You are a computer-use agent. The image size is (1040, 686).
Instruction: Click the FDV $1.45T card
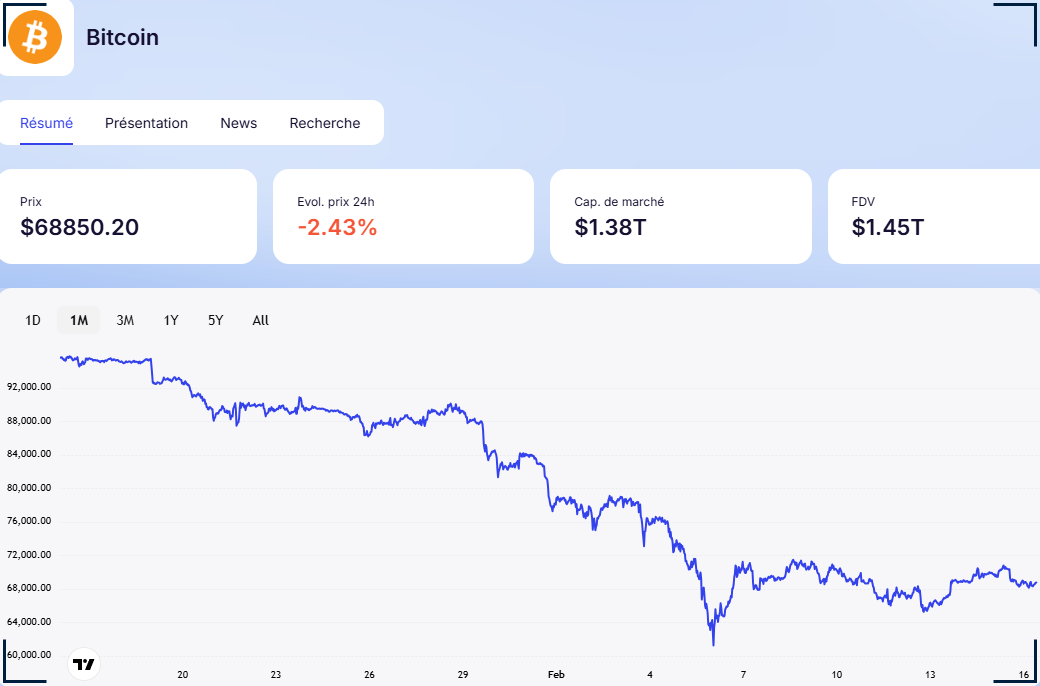[x=935, y=216]
